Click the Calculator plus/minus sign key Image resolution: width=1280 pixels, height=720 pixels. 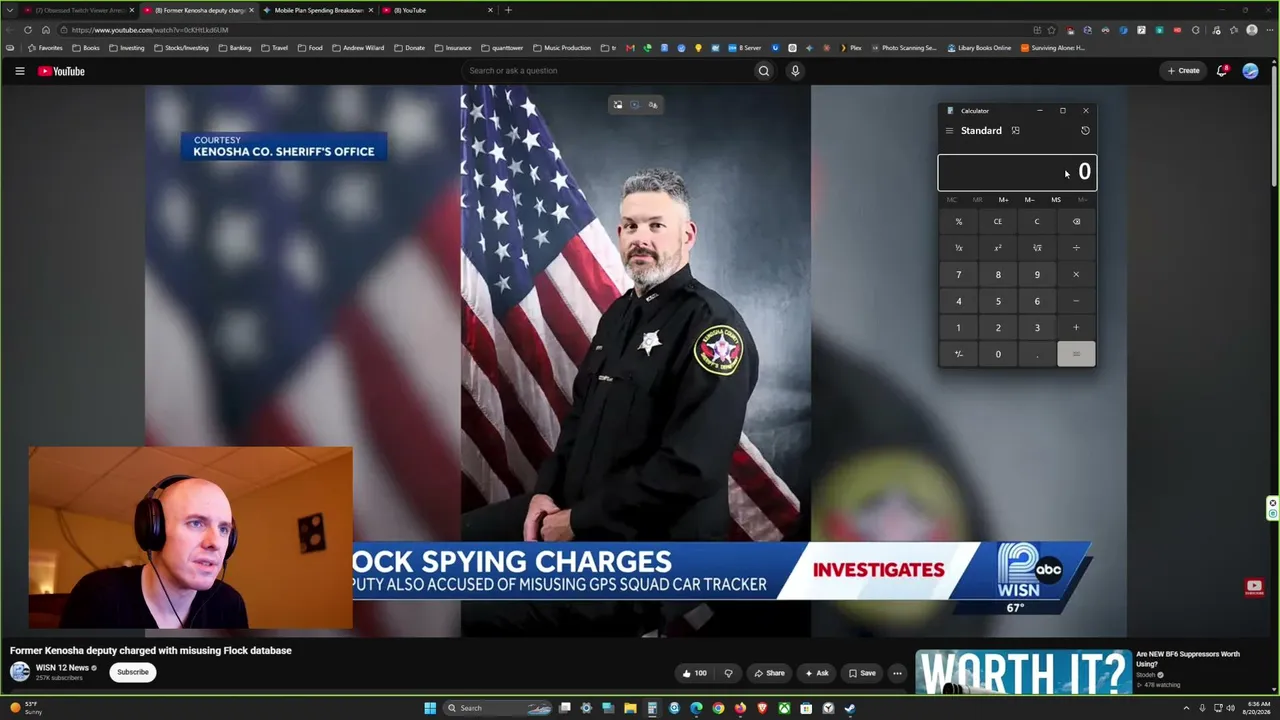tap(958, 354)
